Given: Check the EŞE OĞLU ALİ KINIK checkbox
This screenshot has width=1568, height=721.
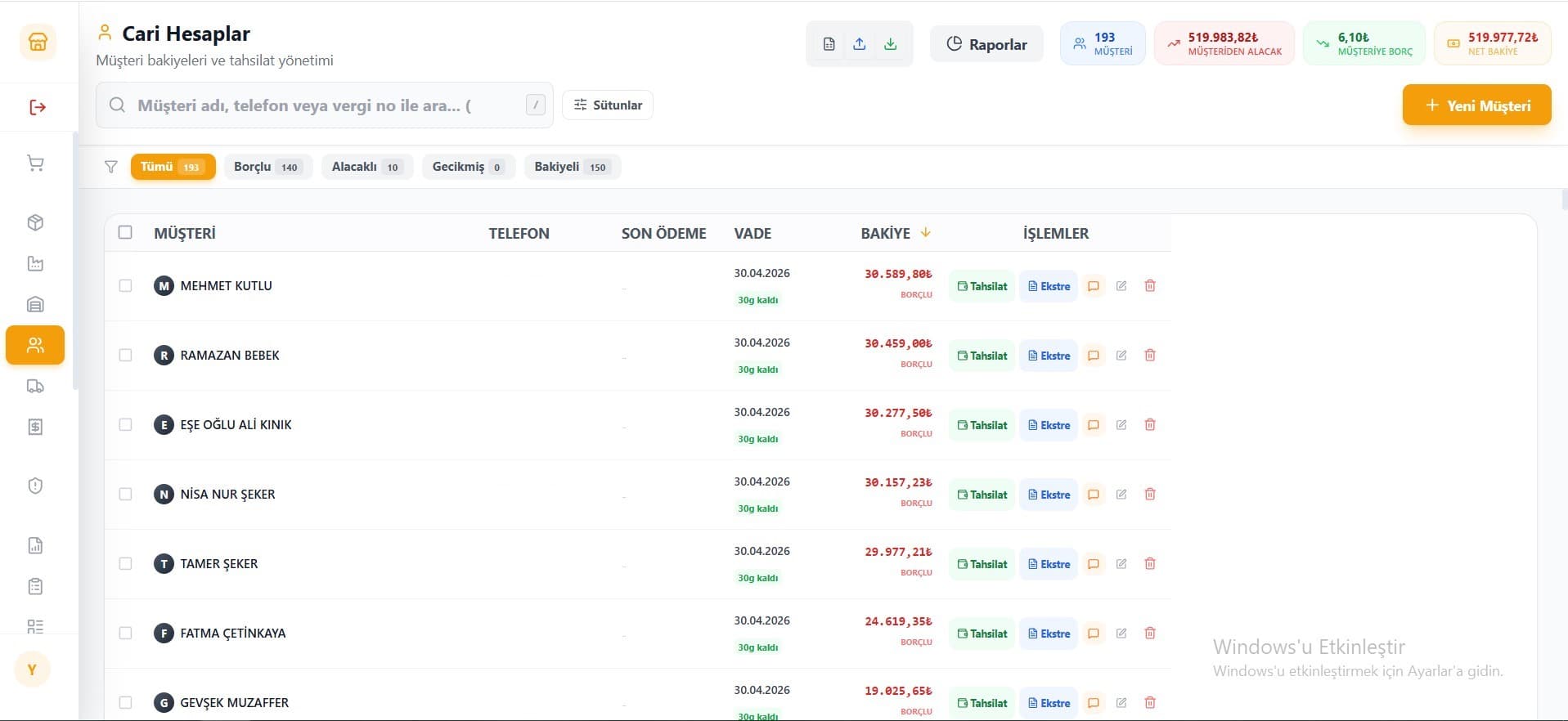Looking at the screenshot, I should [x=125, y=424].
